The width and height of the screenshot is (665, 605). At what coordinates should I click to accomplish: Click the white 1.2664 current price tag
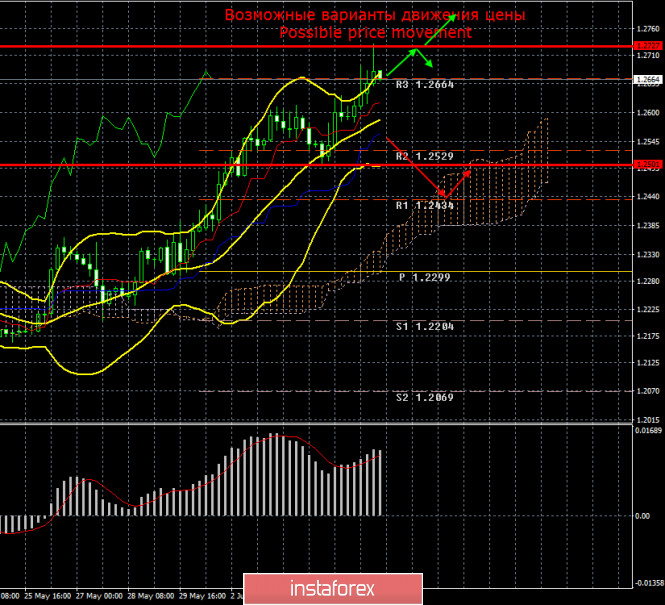tap(648, 79)
